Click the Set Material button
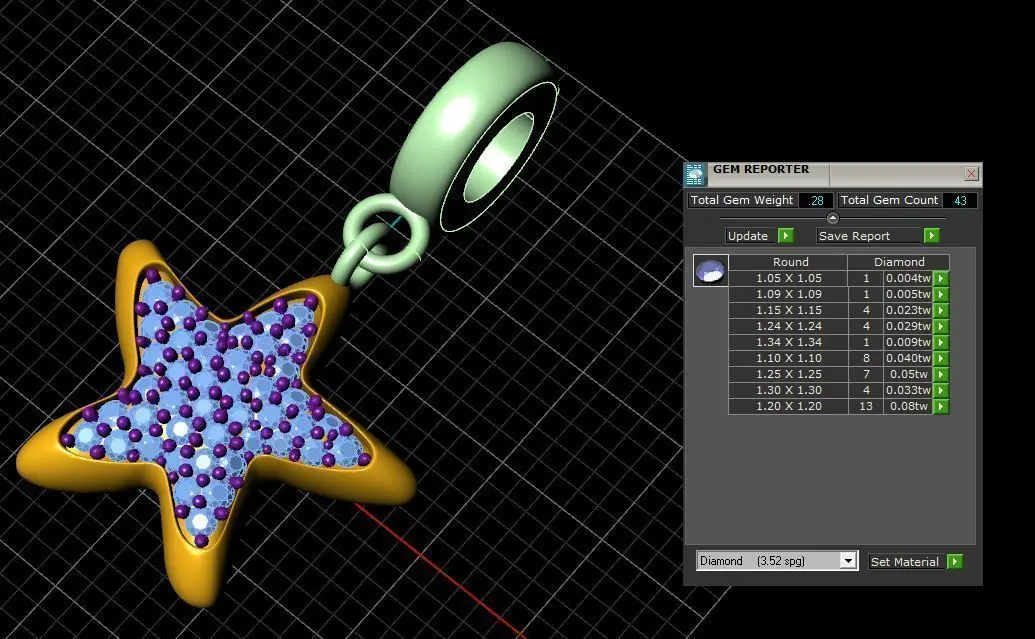 [908, 562]
